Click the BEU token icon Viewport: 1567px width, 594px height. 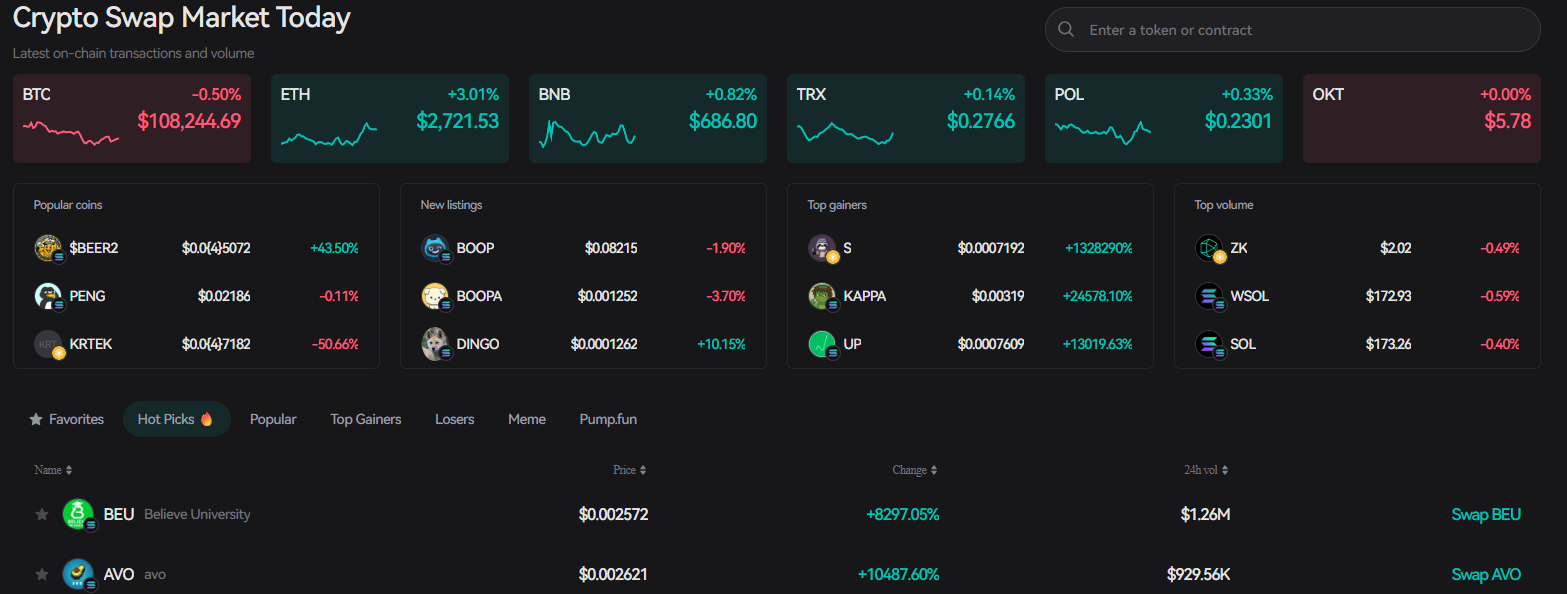coord(78,514)
